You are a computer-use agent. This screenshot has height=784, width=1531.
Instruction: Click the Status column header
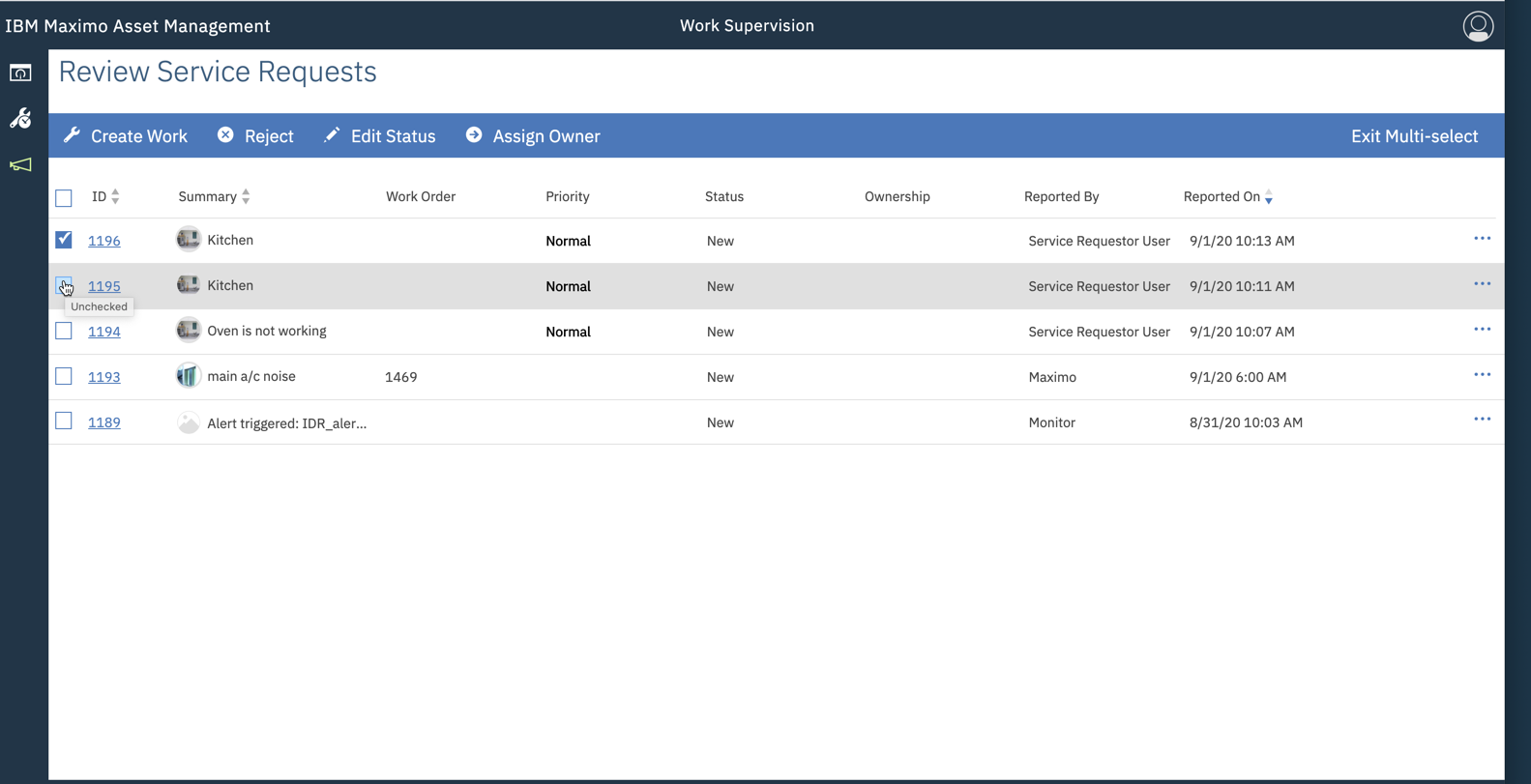click(x=724, y=196)
